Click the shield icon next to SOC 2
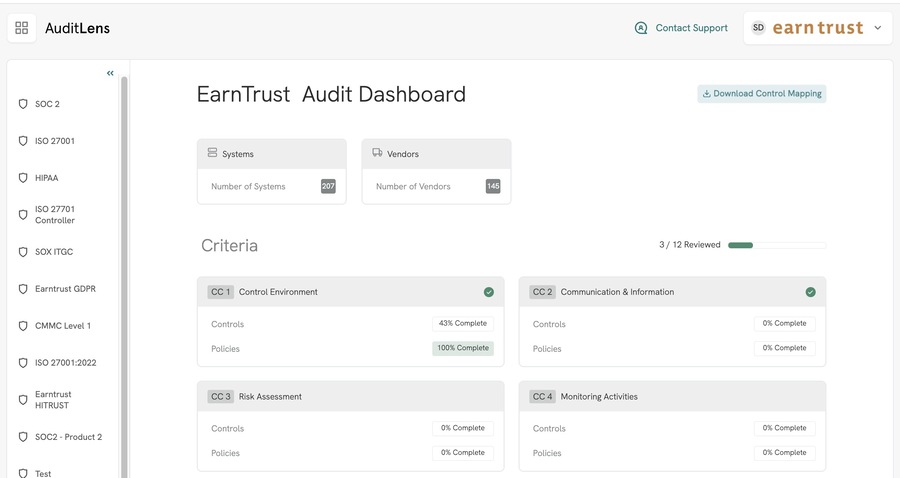The height and width of the screenshot is (478, 900). coord(23,104)
